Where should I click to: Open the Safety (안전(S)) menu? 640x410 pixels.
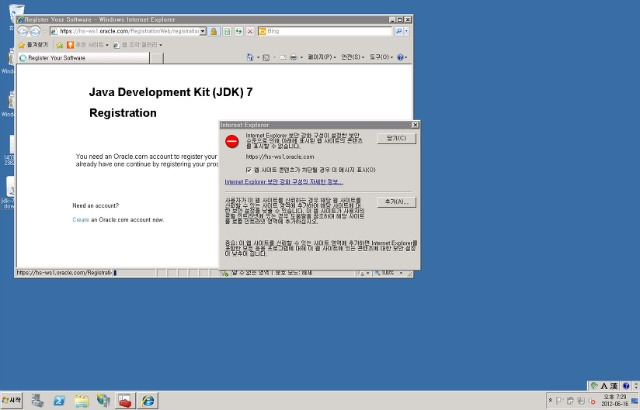353,57
